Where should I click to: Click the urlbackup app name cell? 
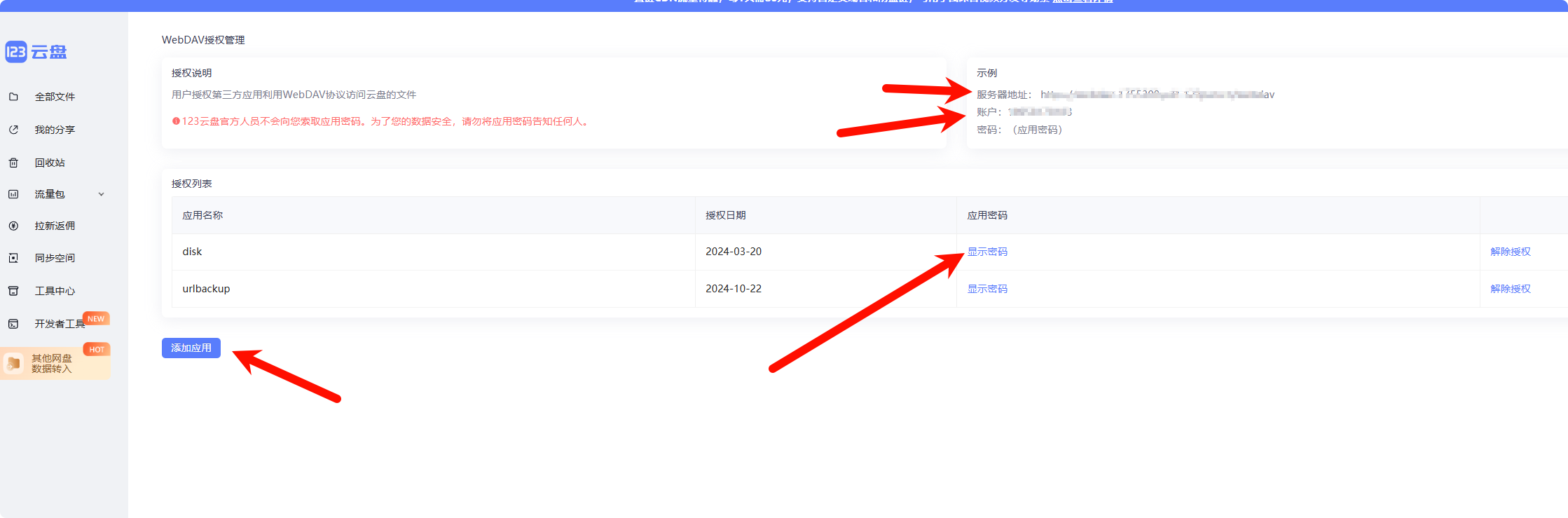pyautogui.click(x=434, y=289)
